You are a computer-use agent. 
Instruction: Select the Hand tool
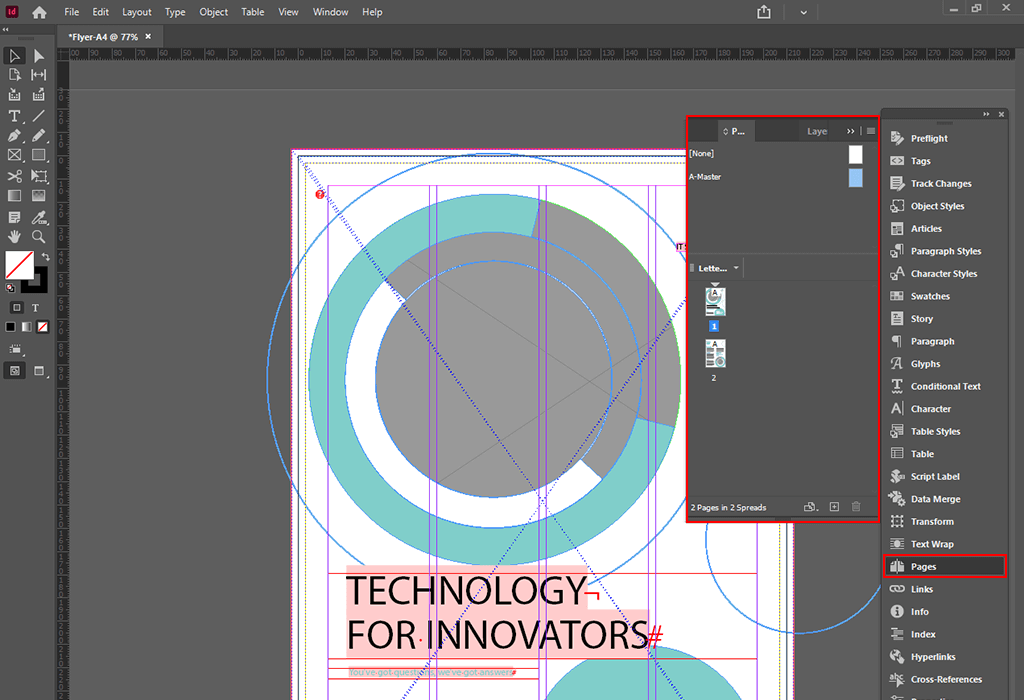coord(14,237)
